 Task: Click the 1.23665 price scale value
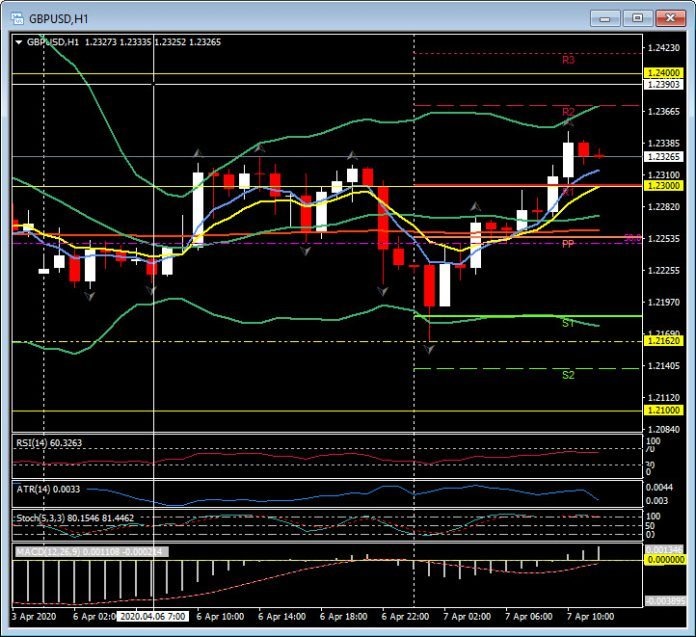click(x=664, y=111)
